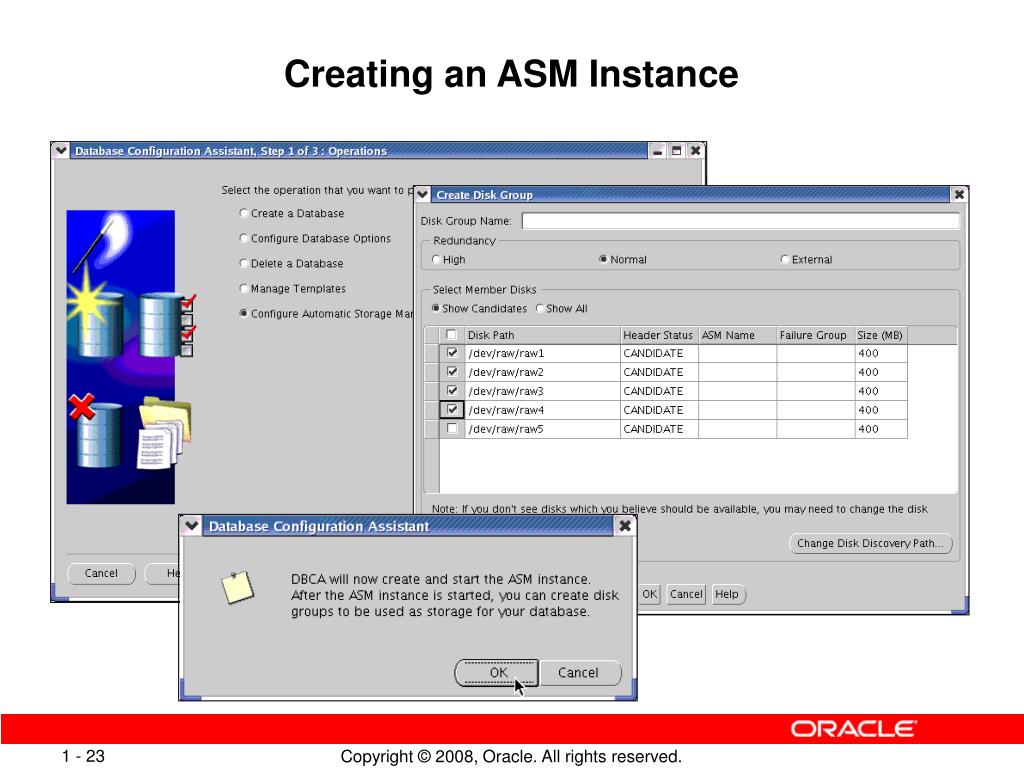
Task: Click Change Disk Discovery Path button
Action: coord(871,543)
